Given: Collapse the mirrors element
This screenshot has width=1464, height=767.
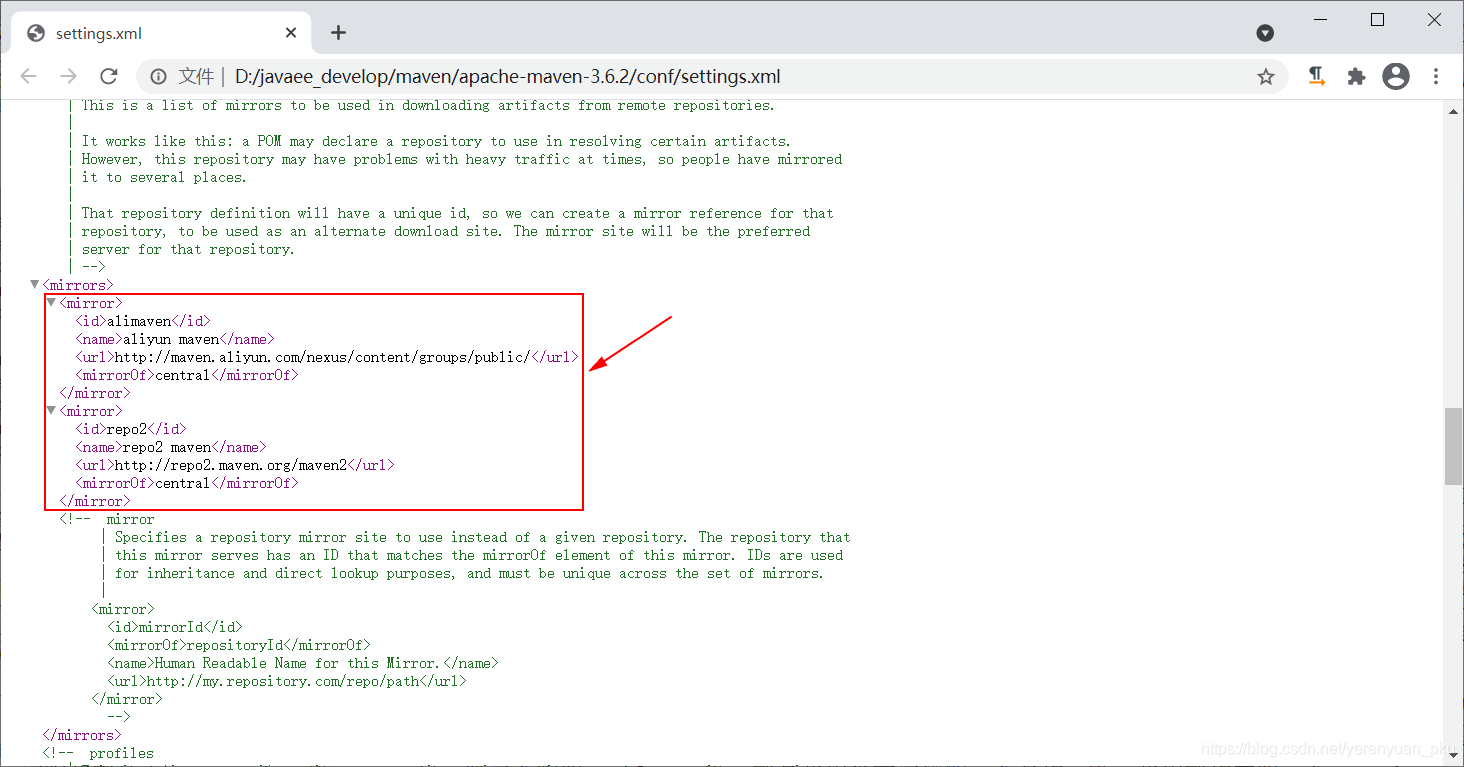Looking at the screenshot, I should [35, 285].
